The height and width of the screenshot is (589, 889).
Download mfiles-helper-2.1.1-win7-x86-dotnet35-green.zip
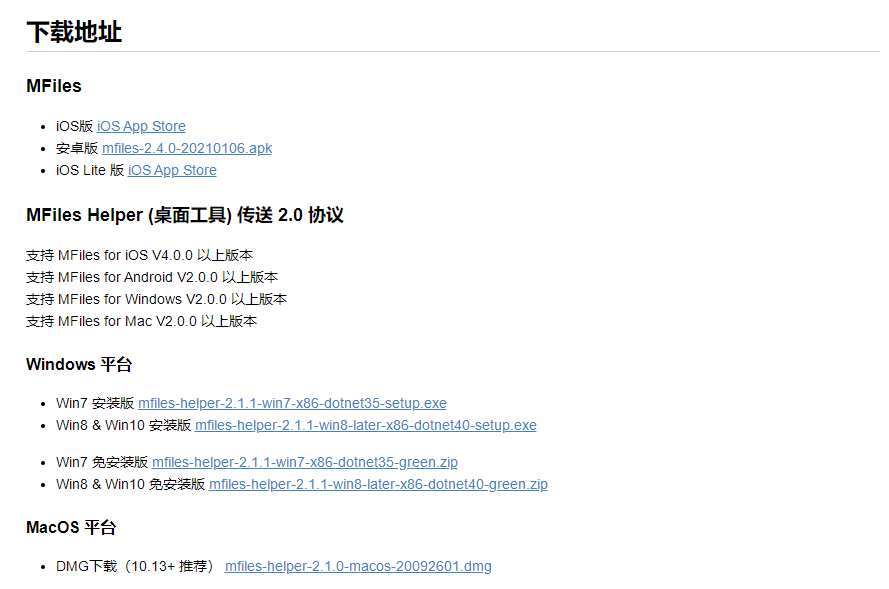pos(305,462)
